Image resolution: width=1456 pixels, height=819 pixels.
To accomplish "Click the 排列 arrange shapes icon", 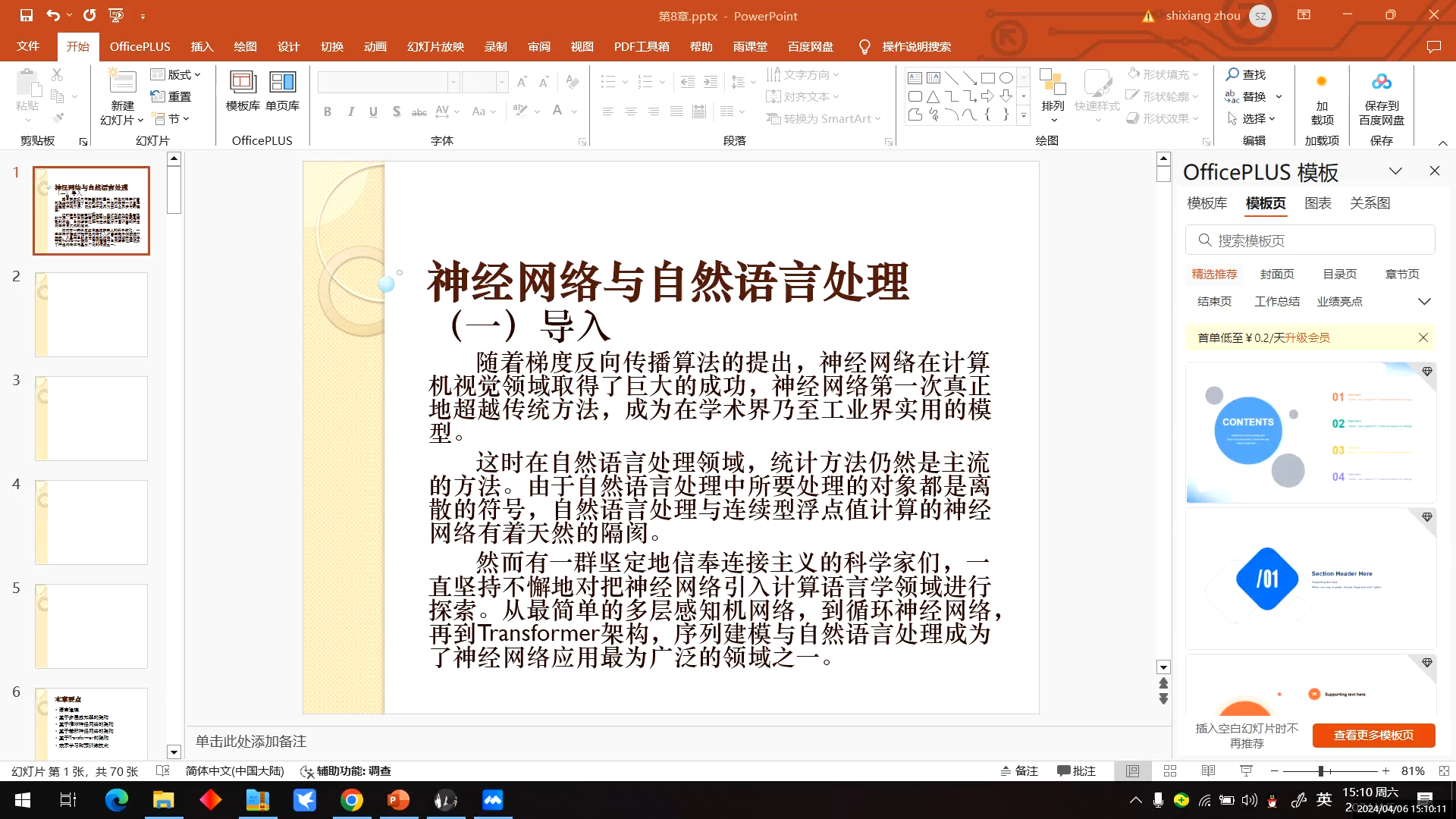I will [x=1053, y=82].
